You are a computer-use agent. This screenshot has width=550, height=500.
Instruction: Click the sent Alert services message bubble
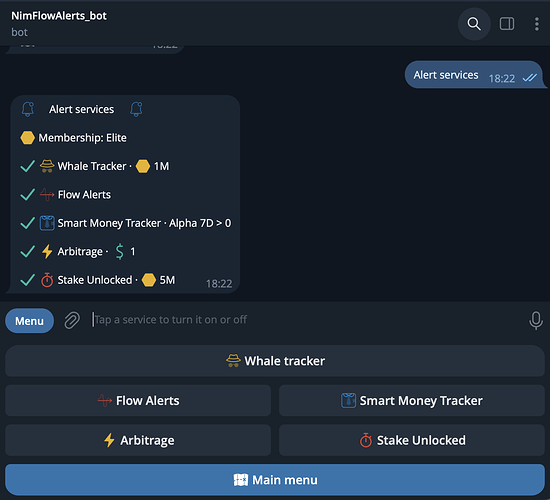[x=474, y=75]
